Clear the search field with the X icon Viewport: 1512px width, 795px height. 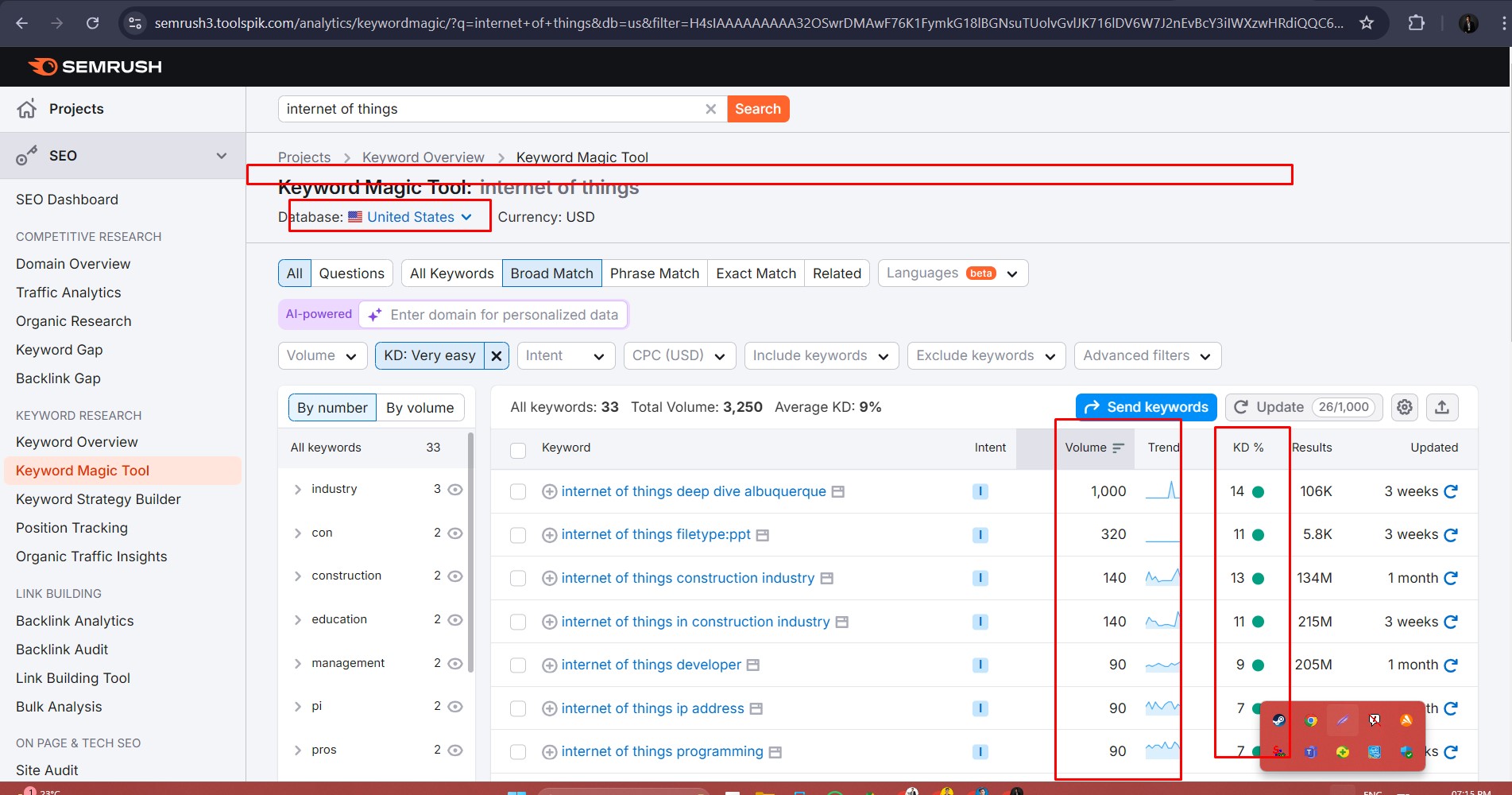coord(711,109)
